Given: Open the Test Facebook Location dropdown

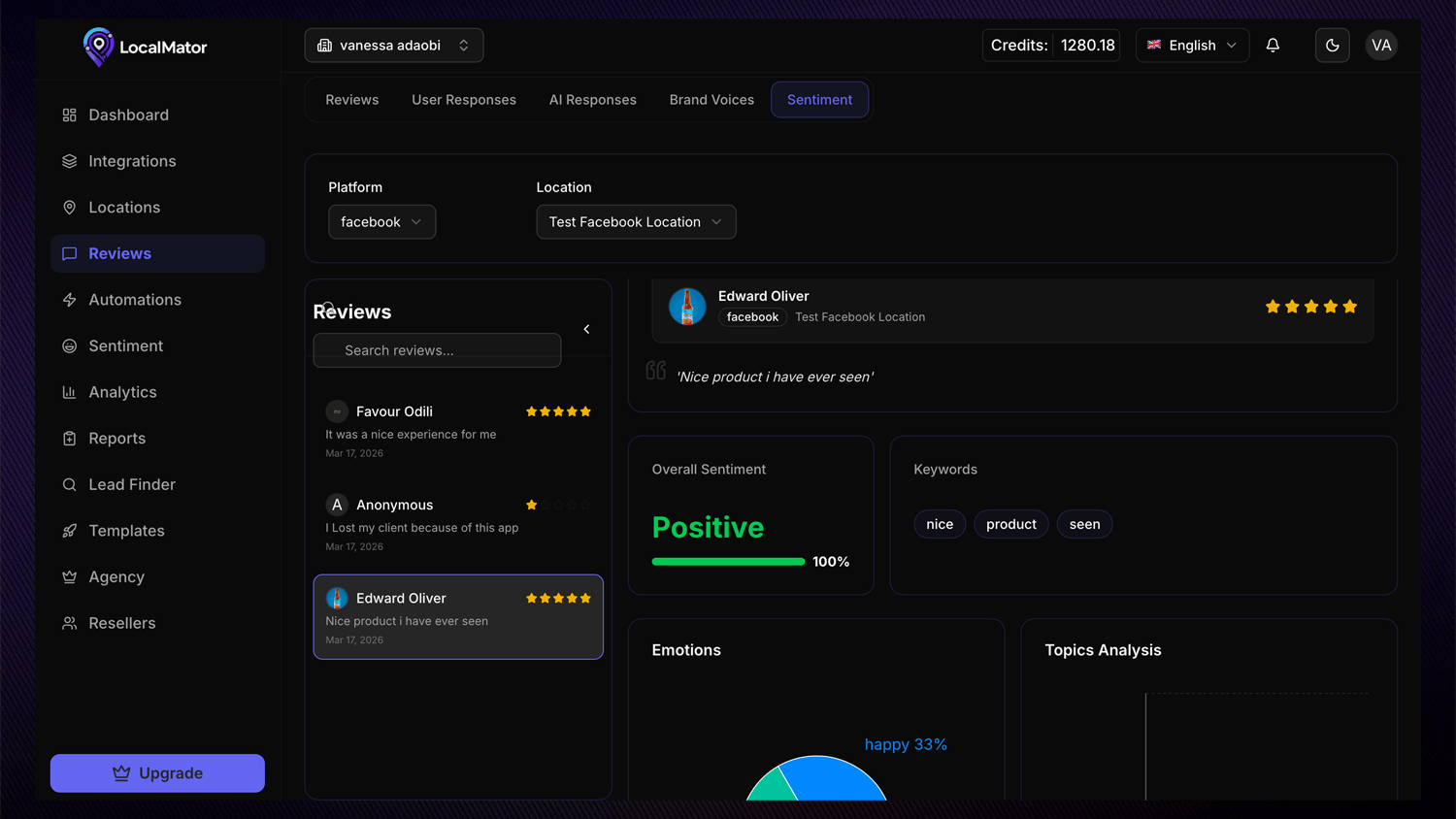Looking at the screenshot, I should click(x=636, y=222).
